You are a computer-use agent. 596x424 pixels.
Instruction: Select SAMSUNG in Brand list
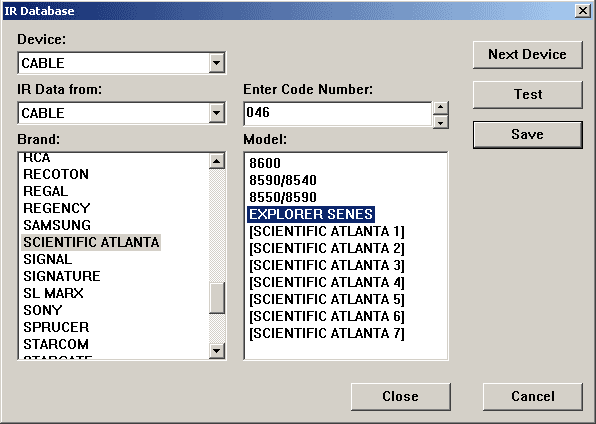(x=57, y=225)
